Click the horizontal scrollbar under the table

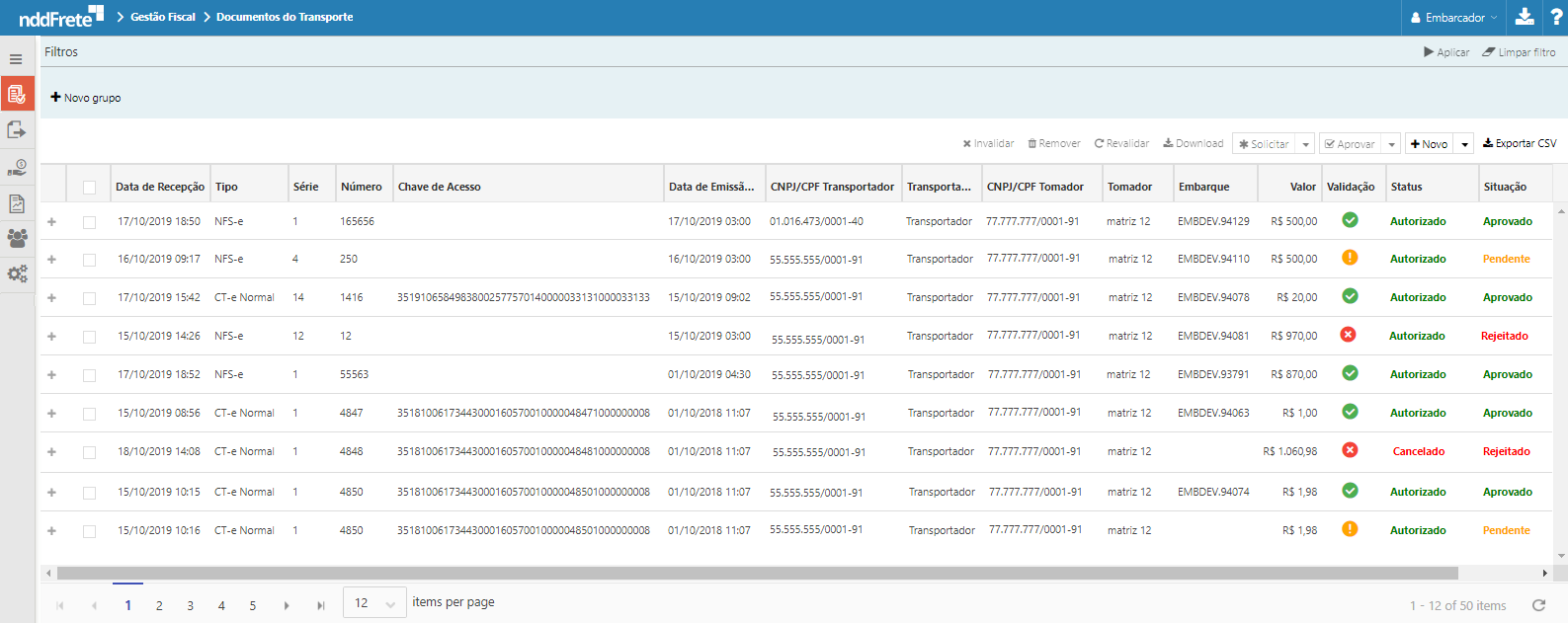click(757, 573)
